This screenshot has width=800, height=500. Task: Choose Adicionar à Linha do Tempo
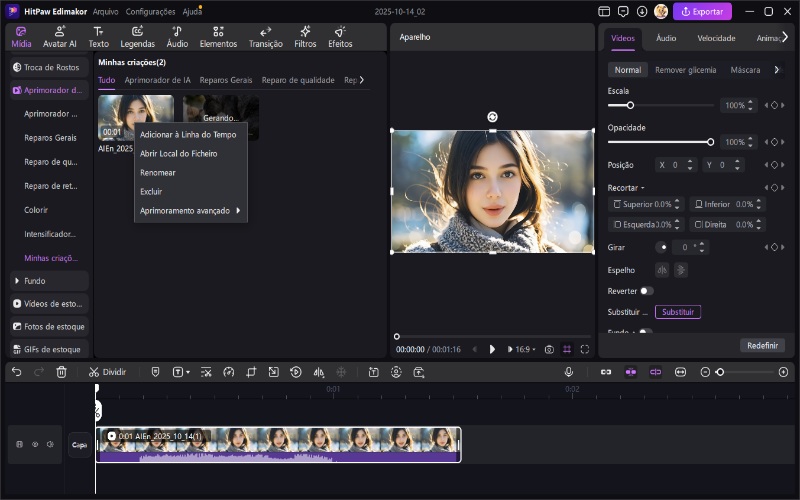[x=190, y=135]
